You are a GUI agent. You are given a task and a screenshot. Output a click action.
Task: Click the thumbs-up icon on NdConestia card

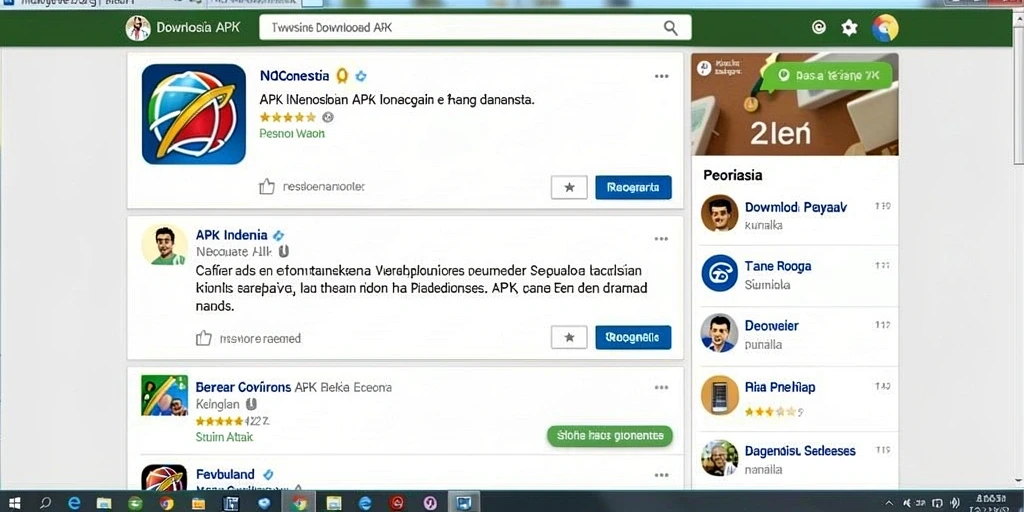(266, 187)
